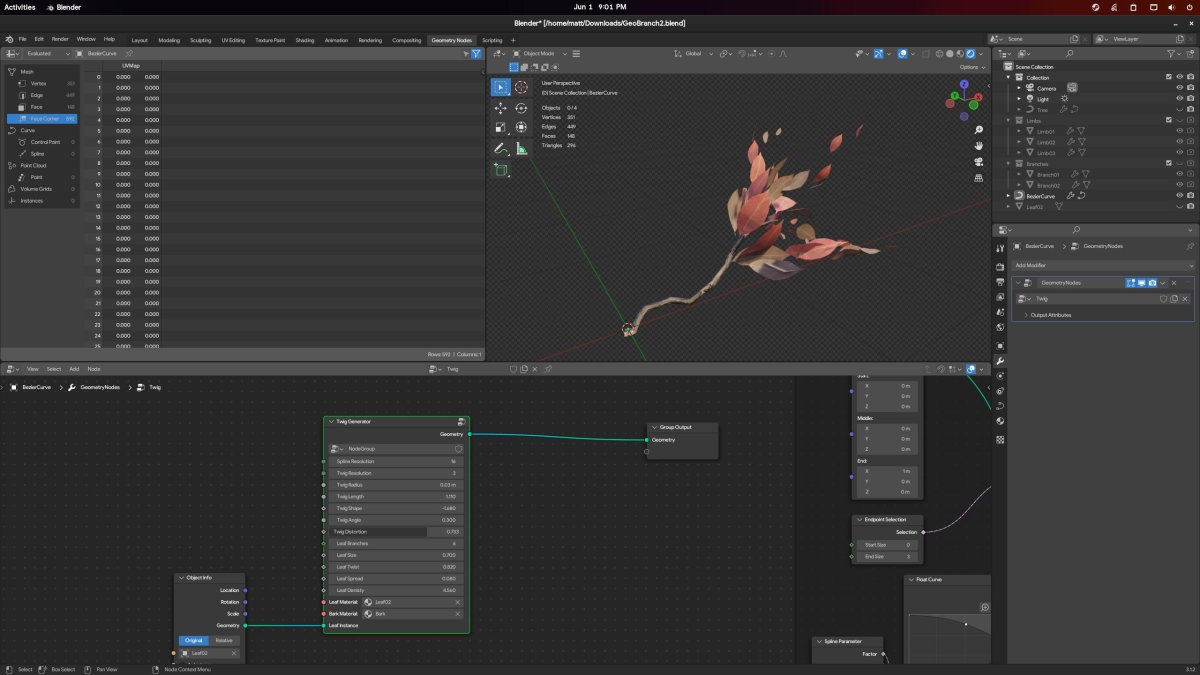Switch to the Sculpting workspace tab
The height and width of the screenshot is (675, 1200).
coord(200,40)
